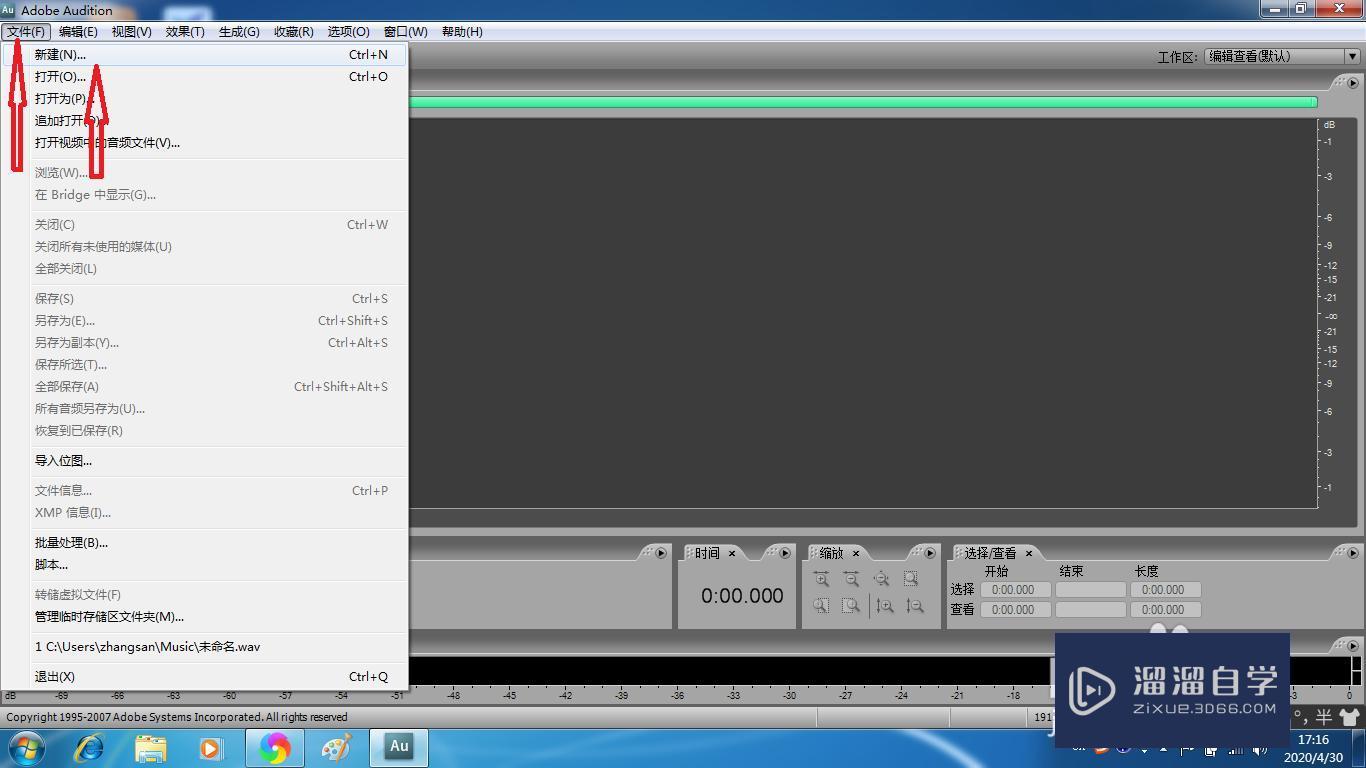Open the colorful pinwheel app on taskbar
Screen dimensions: 1366x768
pos(274,747)
